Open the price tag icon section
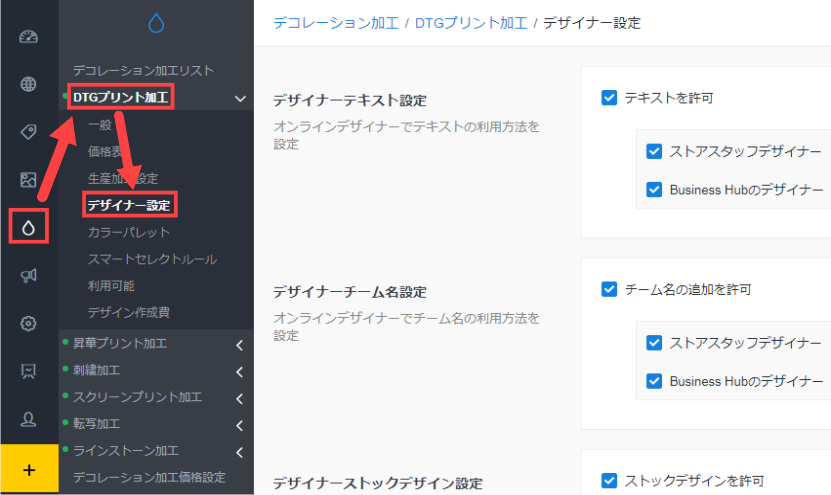831x495 pixels. click(x=28, y=132)
